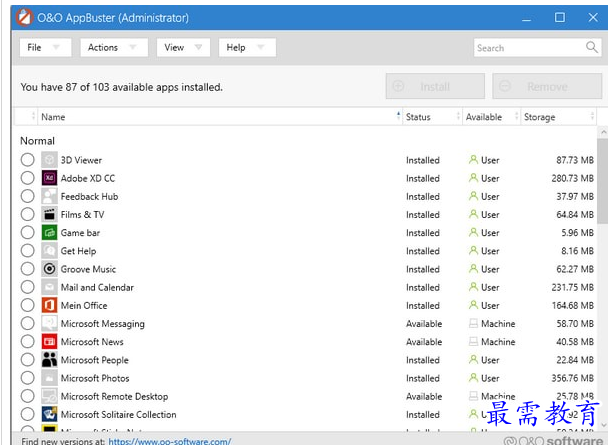This screenshot has height=445, width=608.
Task: Click the machine icon in the Microsoft News row
Action: coord(473,341)
